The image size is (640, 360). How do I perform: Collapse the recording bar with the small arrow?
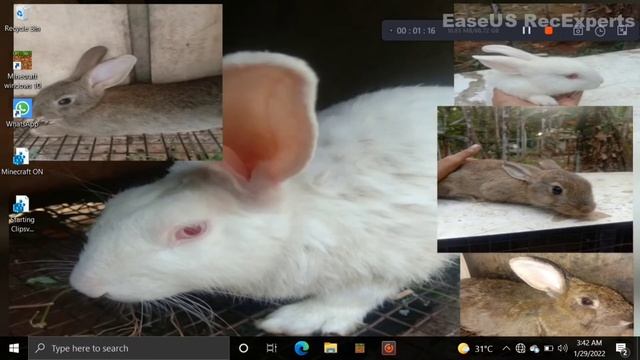coord(391,31)
